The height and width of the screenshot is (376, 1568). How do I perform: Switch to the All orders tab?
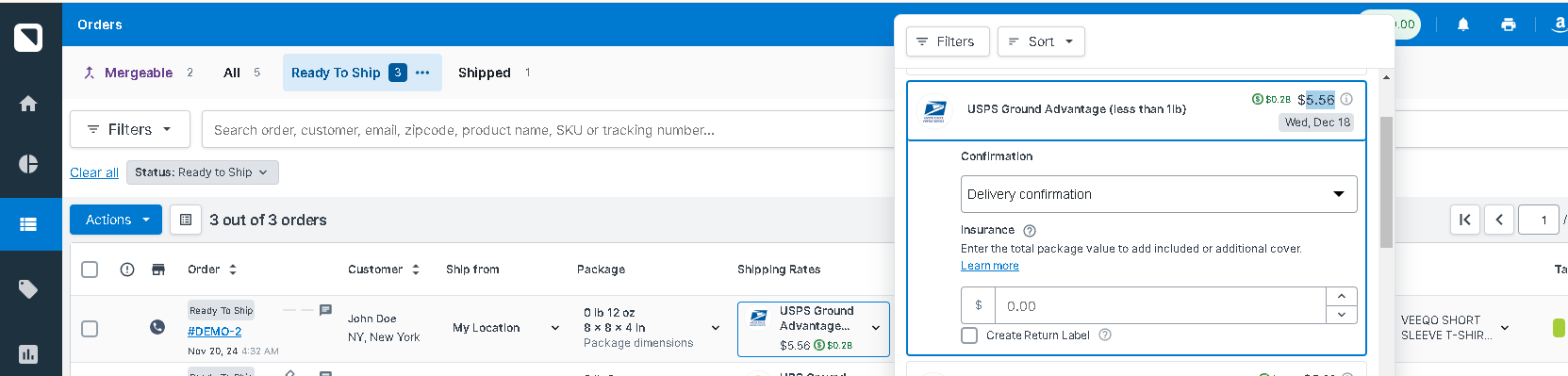(x=241, y=73)
